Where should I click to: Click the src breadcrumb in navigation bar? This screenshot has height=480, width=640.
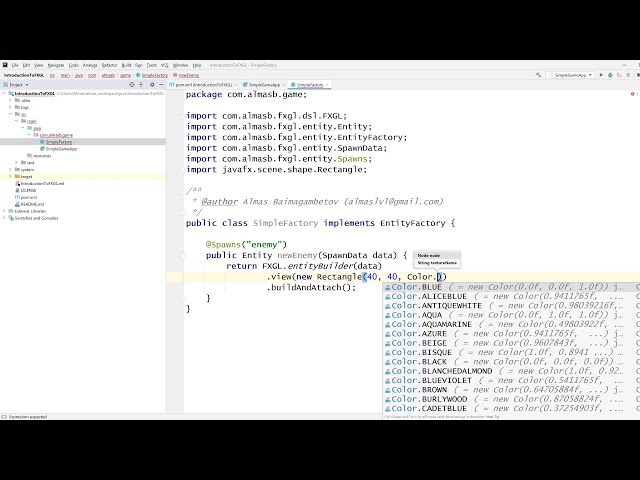tap(52, 75)
